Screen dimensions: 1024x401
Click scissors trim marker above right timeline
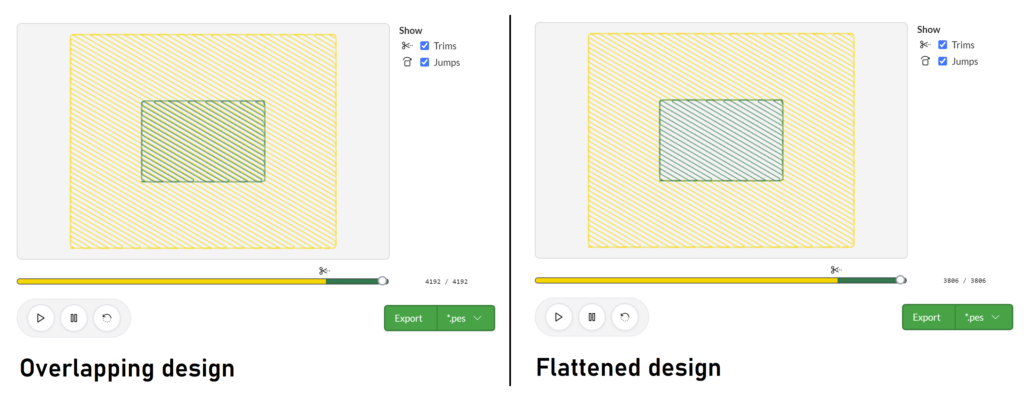[837, 269]
